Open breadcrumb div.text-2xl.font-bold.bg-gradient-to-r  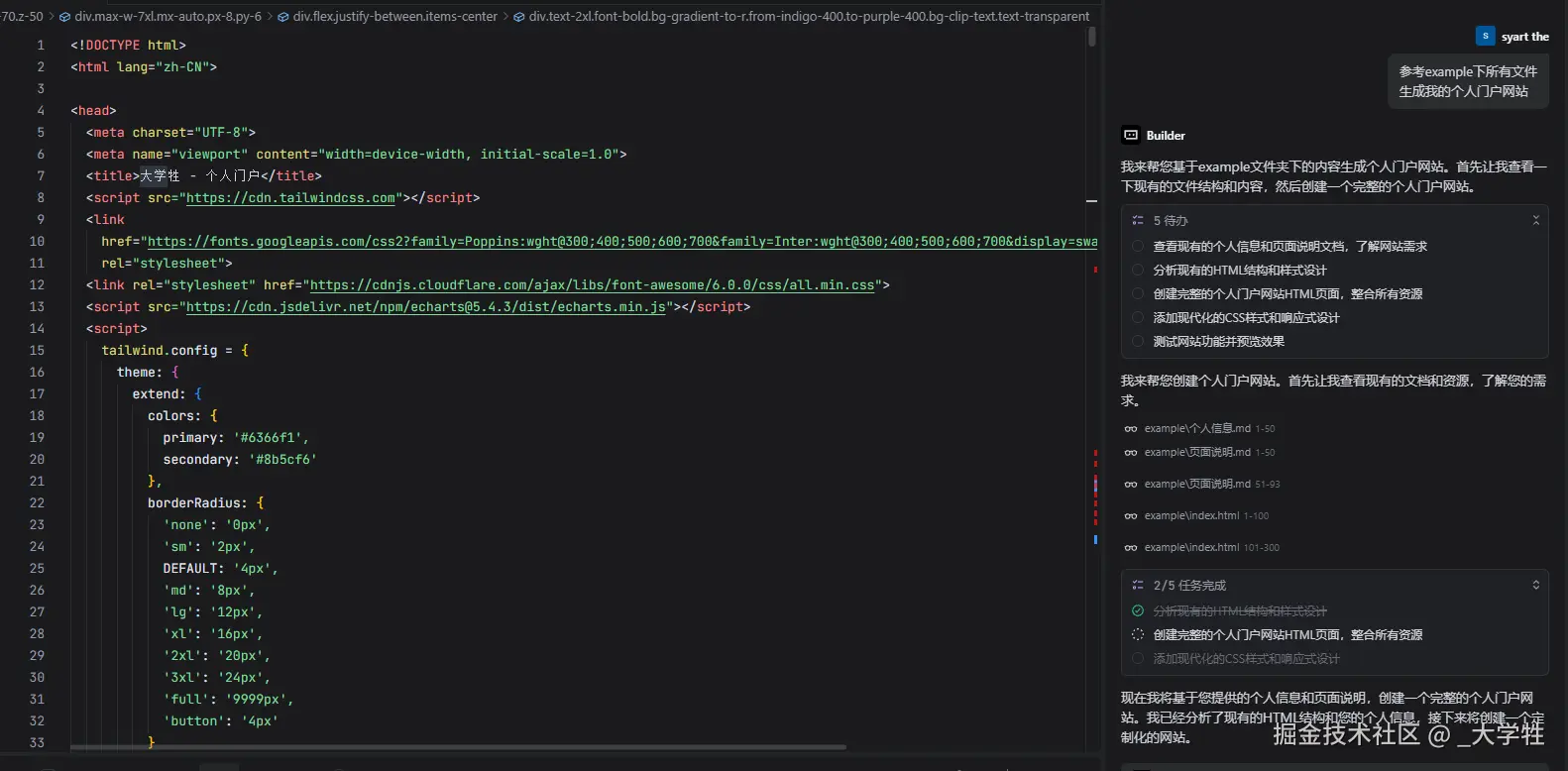point(809,17)
